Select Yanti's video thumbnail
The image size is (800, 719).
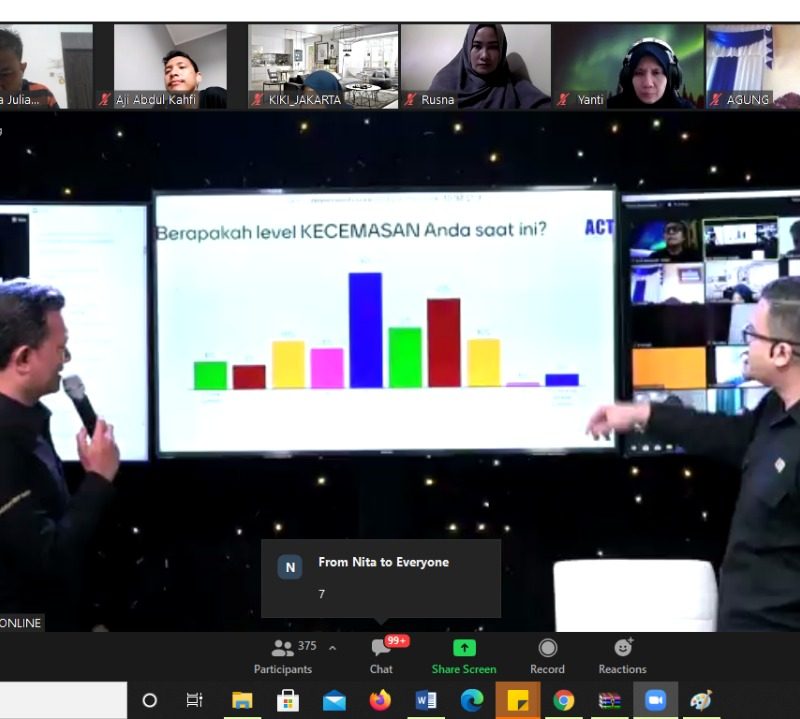point(628,66)
